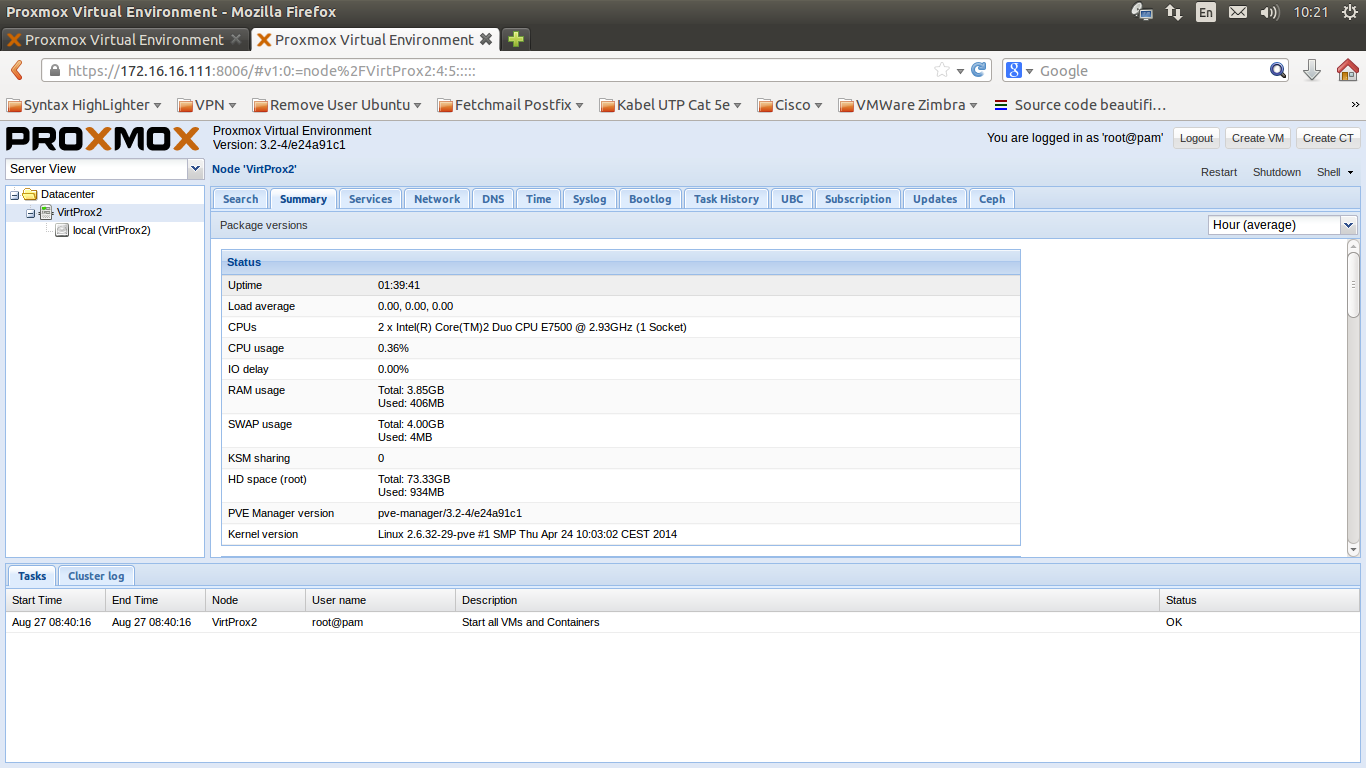This screenshot has height=768, width=1366.
Task: Click the Create CT button
Action: point(1328,138)
